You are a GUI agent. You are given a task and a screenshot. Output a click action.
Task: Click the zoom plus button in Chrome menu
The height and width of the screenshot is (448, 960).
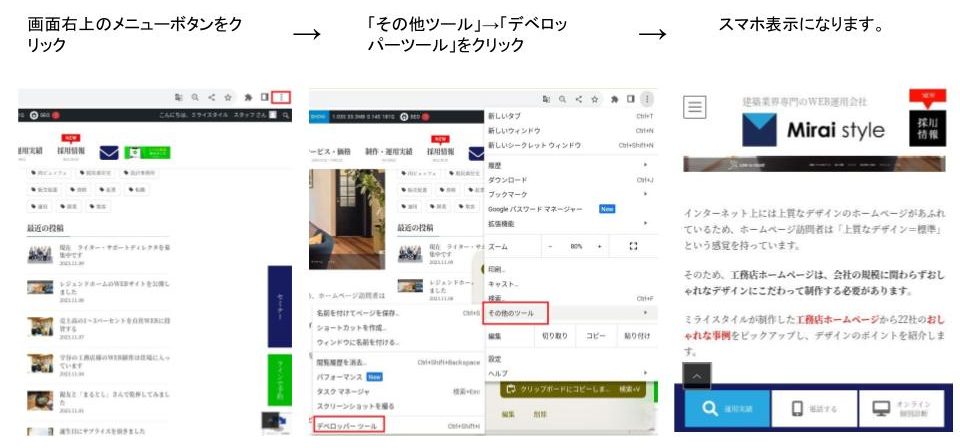pyautogui.click(x=600, y=245)
